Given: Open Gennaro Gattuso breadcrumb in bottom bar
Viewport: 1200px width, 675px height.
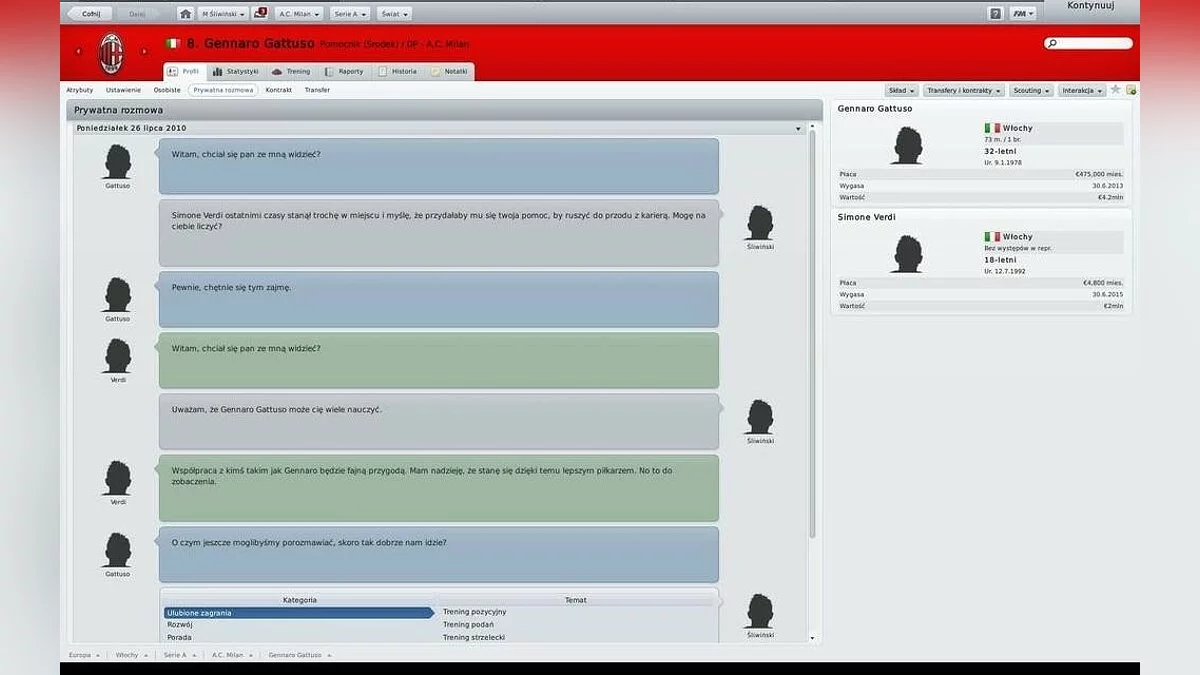Looking at the screenshot, I should [x=300, y=655].
